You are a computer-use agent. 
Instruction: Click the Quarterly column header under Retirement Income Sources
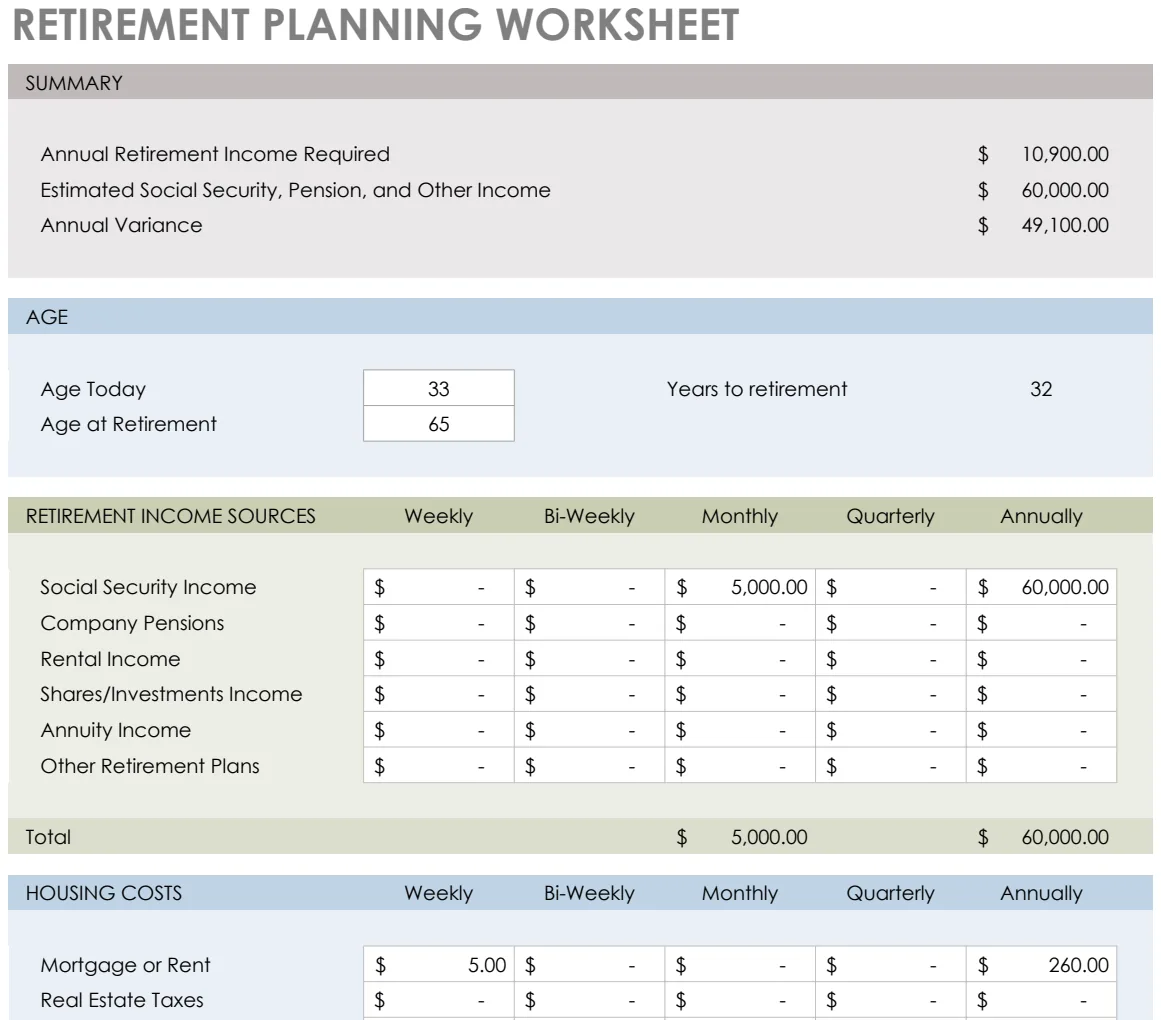pos(891,516)
